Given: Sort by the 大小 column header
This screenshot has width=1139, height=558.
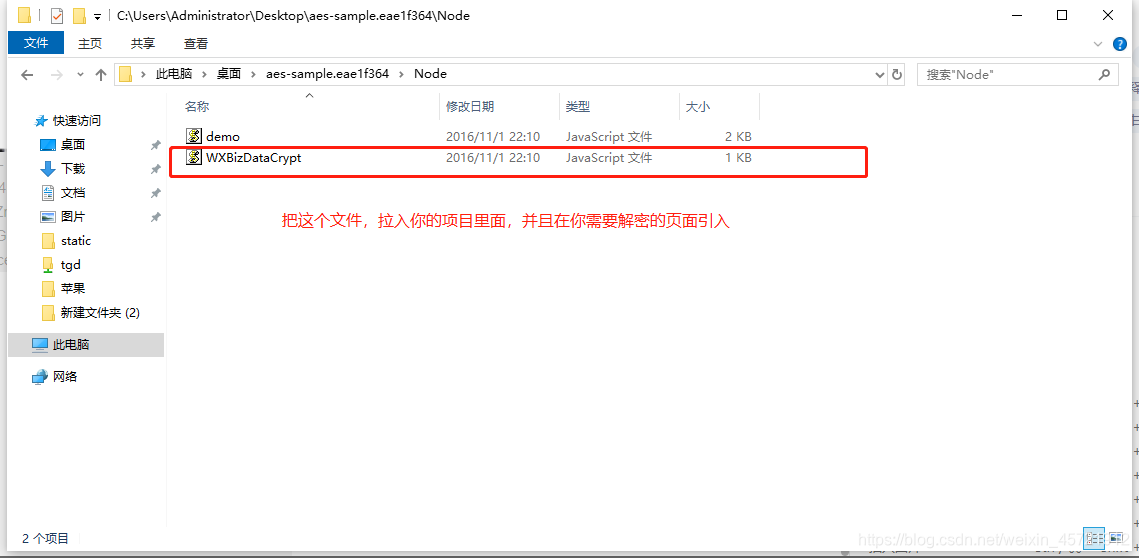Looking at the screenshot, I should tap(698, 107).
